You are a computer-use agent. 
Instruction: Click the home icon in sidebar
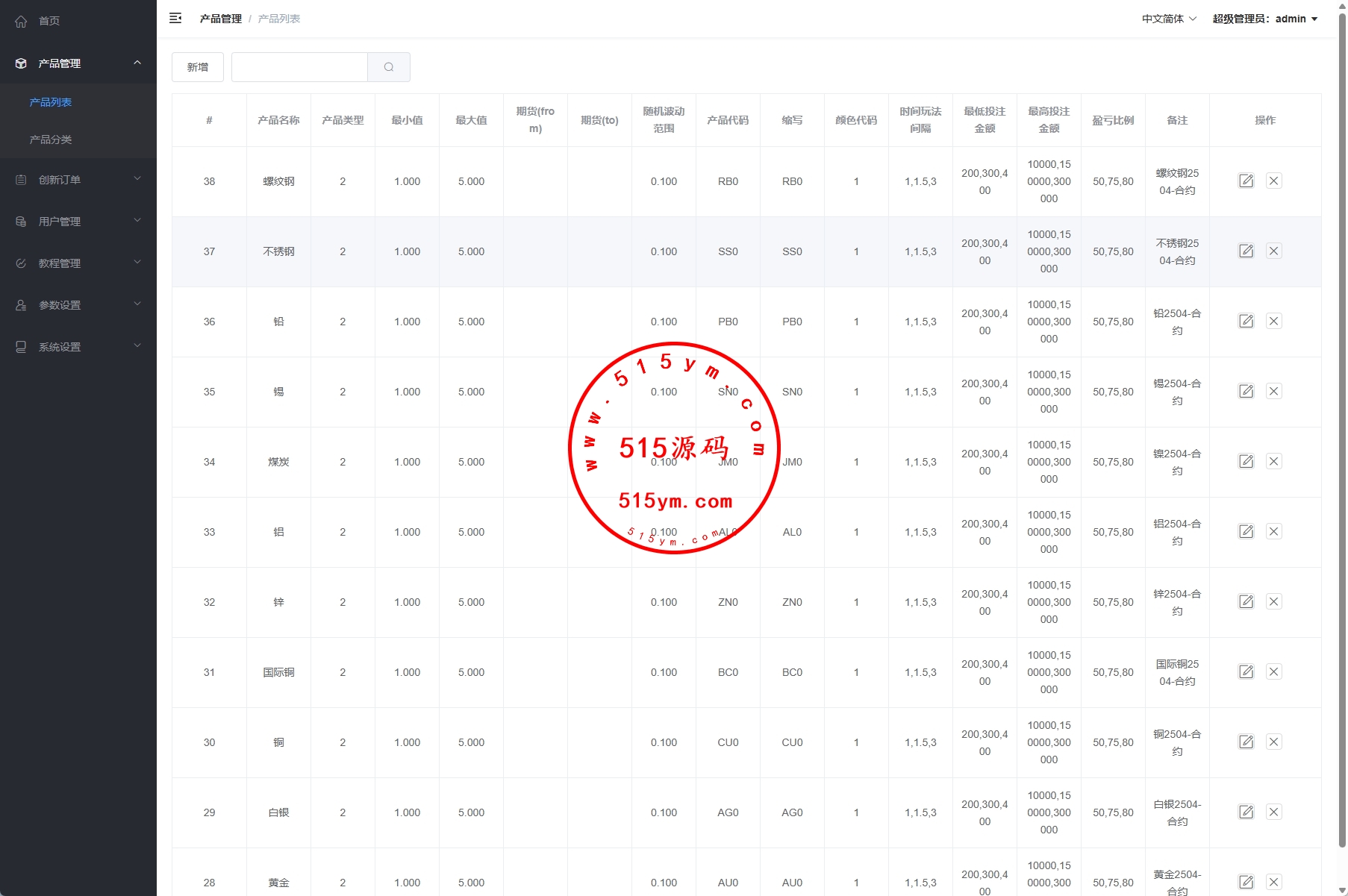21,22
